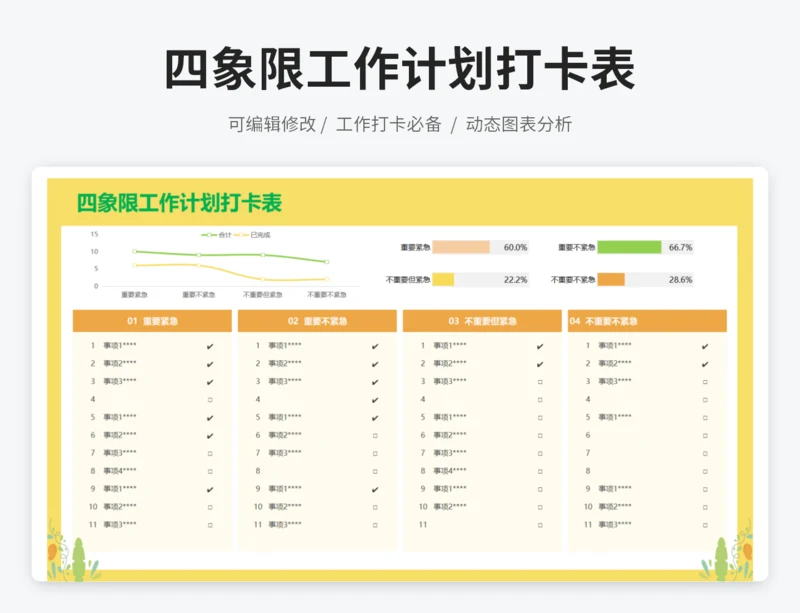Click the 可编辑修改 subtitle text
The image size is (800, 613).
click(x=272, y=124)
